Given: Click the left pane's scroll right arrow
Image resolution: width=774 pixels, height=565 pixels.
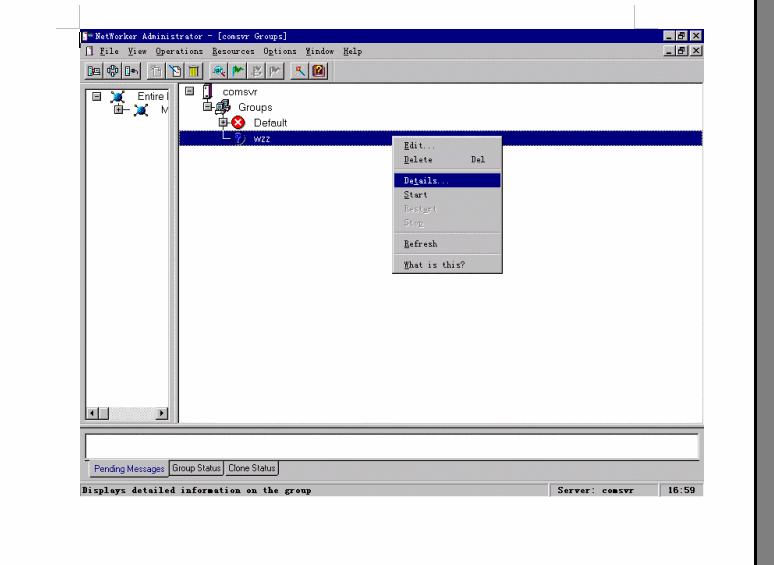Looking at the screenshot, I should (x=162, y=414).
